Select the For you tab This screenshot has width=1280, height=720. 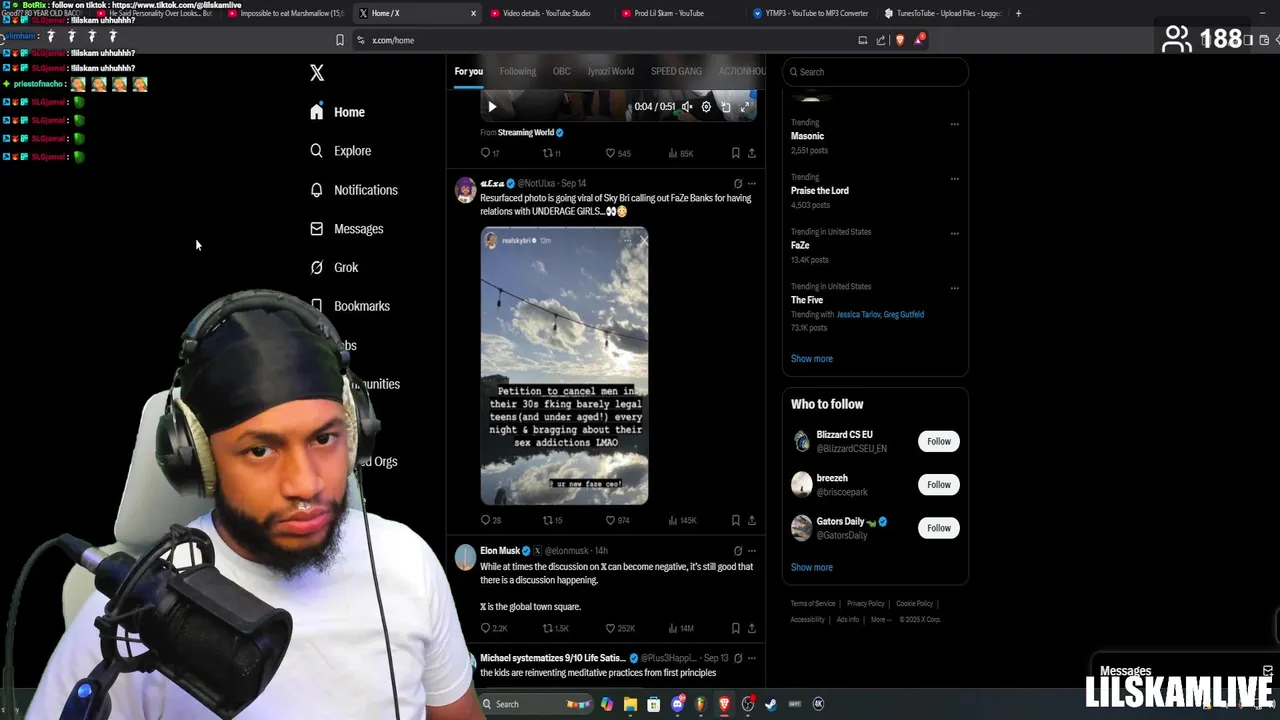click(468, 71)
